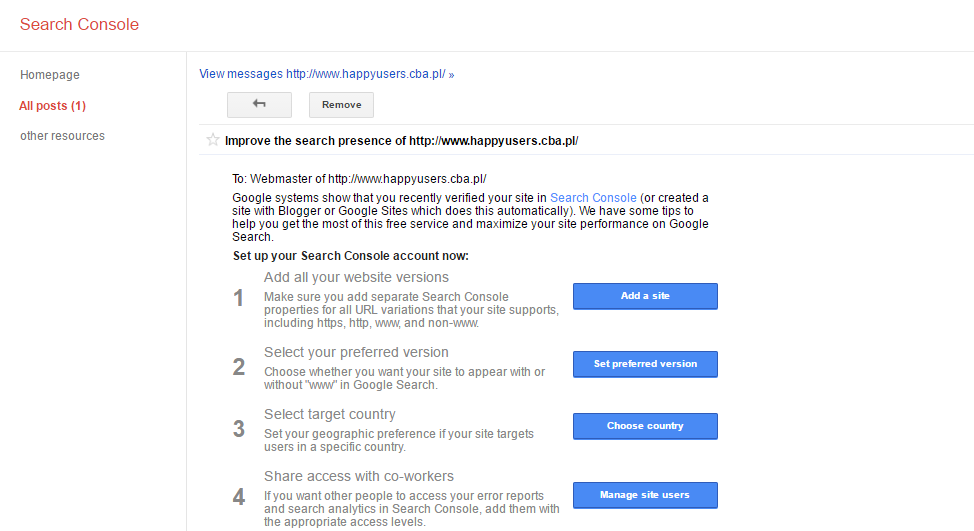Follow the Search Console inline link

(x=593, y=197)
